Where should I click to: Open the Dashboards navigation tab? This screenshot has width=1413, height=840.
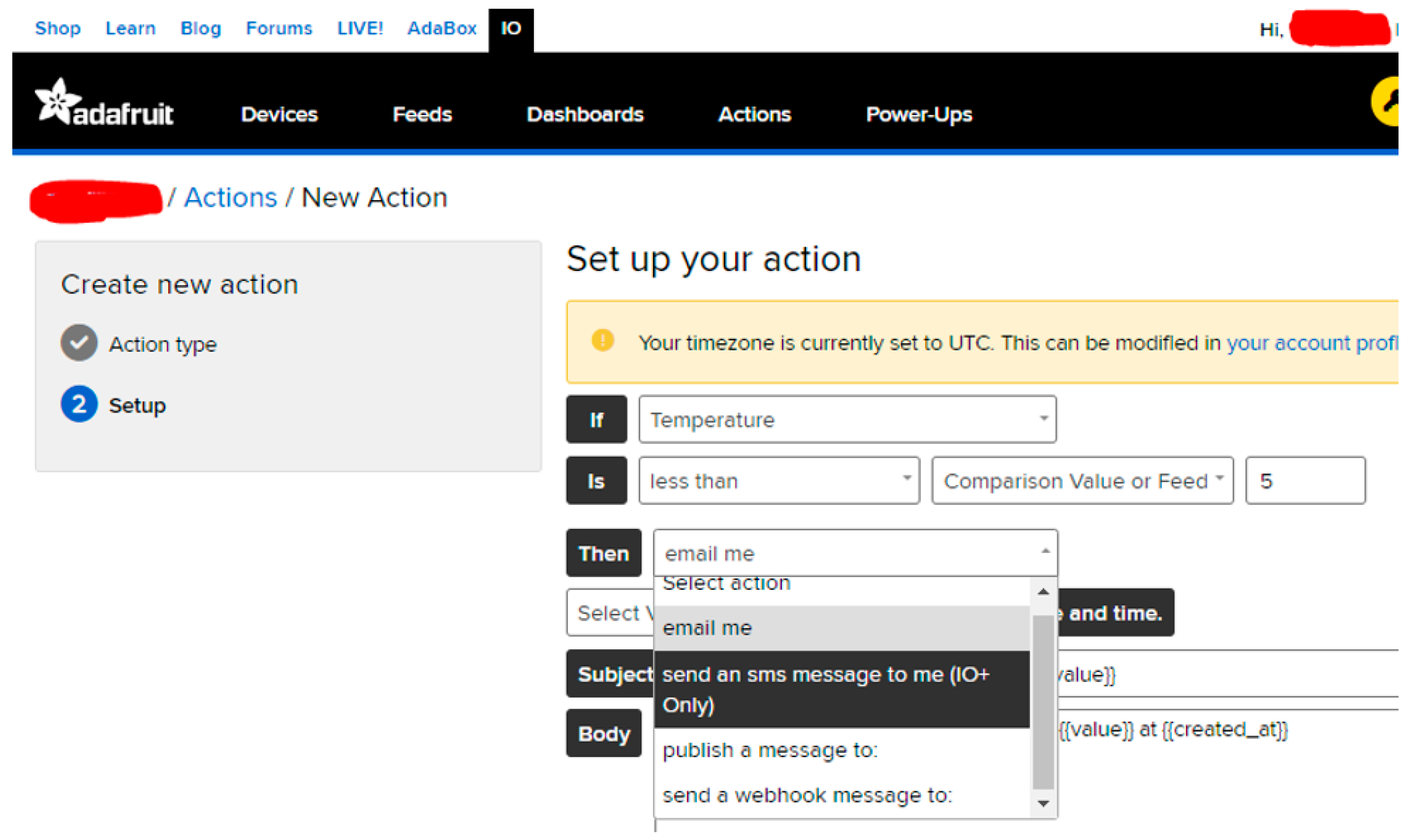point(585,114)
